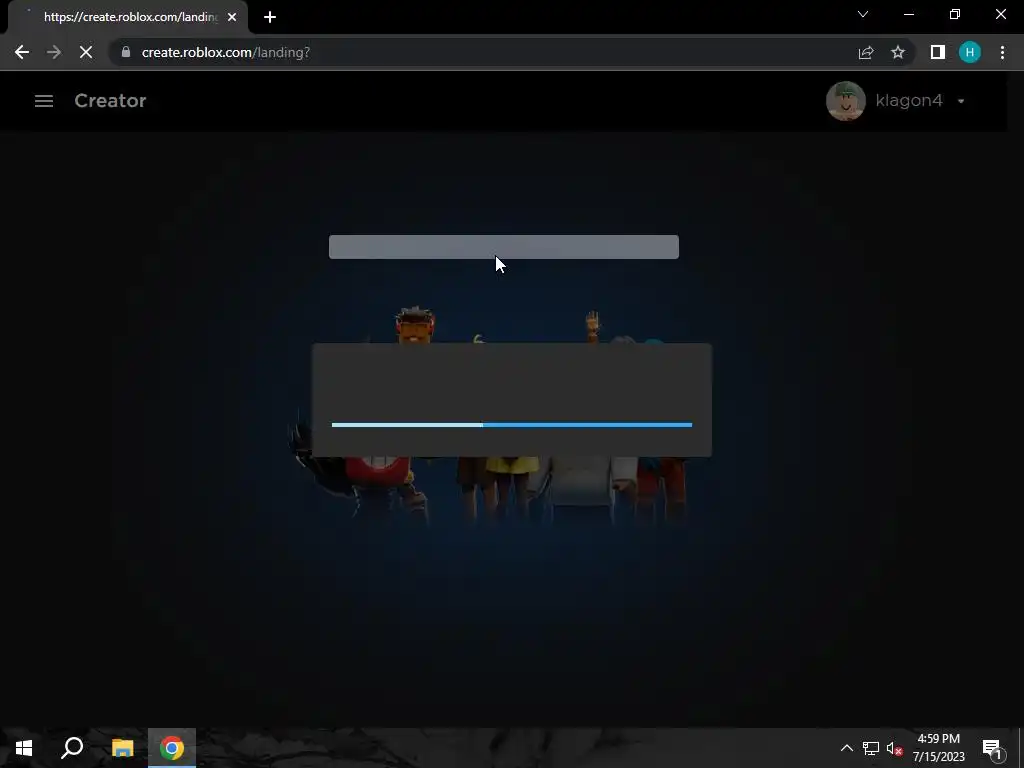Screen dimensions: 1024x768
Task: Click the muted volume icon
Action: click(x=894, y=748)
